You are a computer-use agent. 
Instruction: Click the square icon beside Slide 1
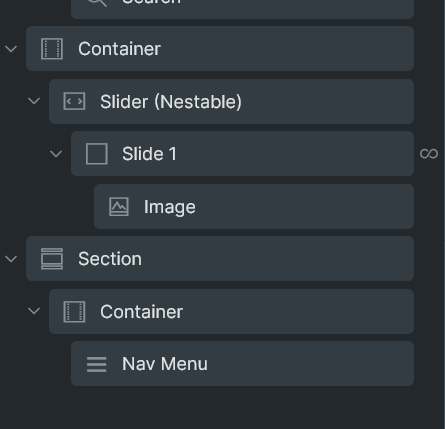tap(97, 154)
